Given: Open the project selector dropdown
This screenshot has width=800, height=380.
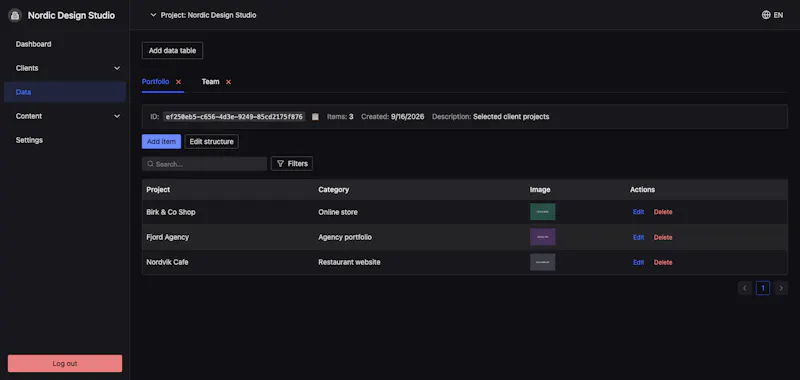Looking at the screenshot, I should 203,15.
